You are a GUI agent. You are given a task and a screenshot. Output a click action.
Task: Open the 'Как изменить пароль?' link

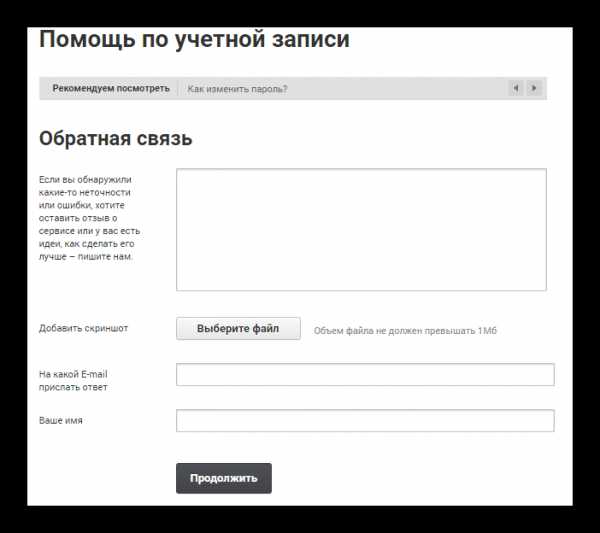point(237,89)
